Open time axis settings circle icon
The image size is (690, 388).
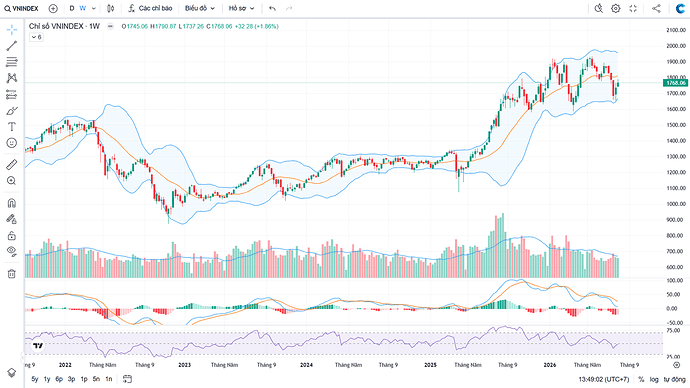click(676, 365)
